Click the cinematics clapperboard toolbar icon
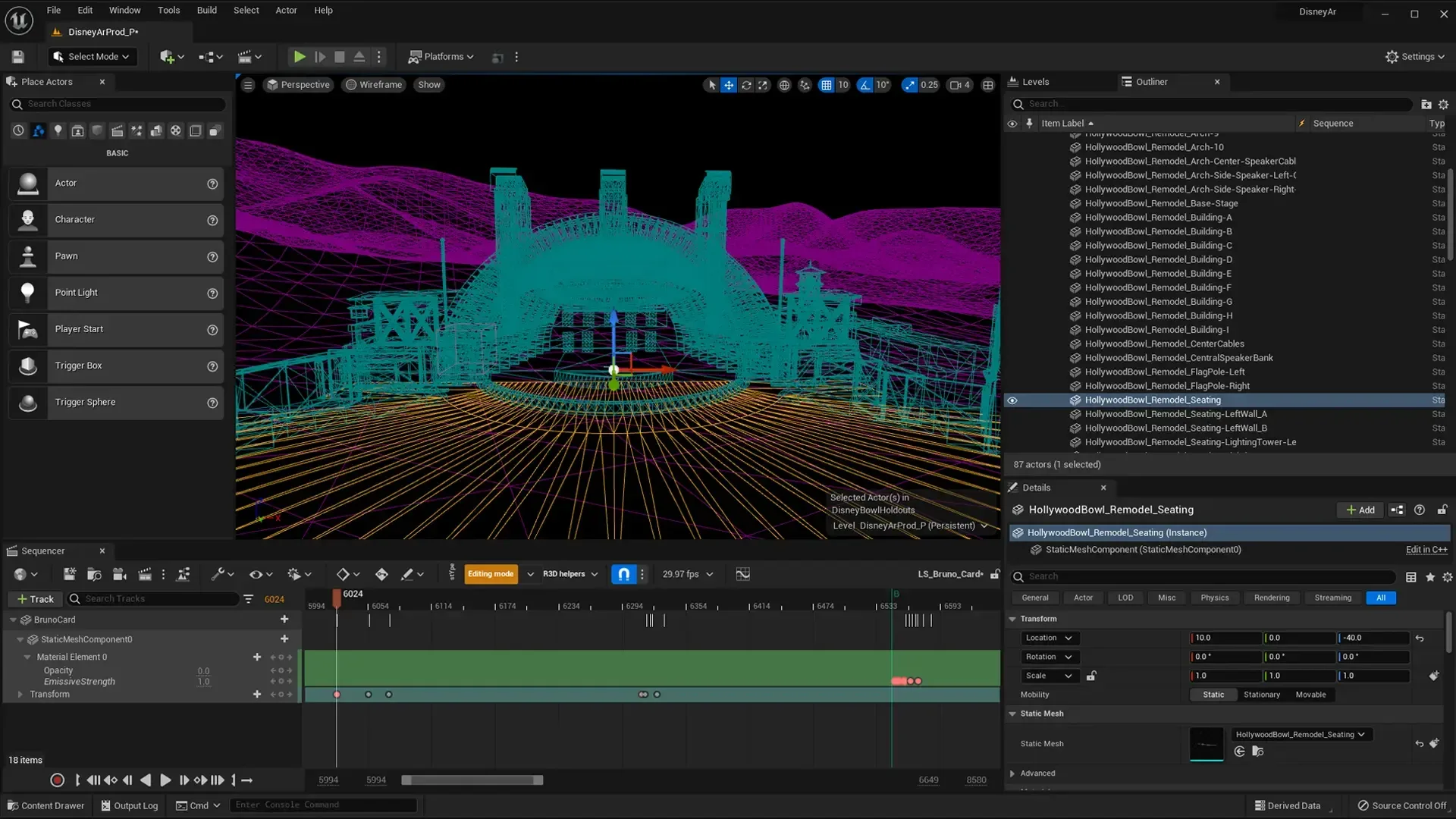The height and width of the screenshot is (819, 1456). (249, 57)
